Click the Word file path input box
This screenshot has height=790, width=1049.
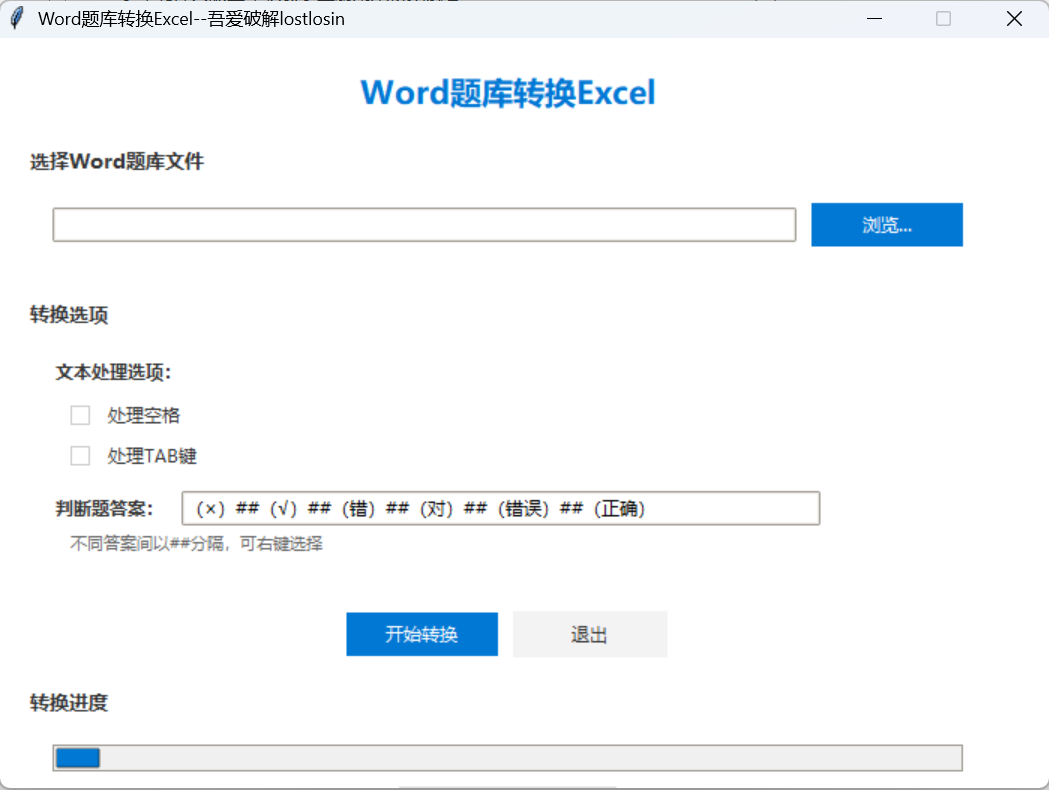424,224
